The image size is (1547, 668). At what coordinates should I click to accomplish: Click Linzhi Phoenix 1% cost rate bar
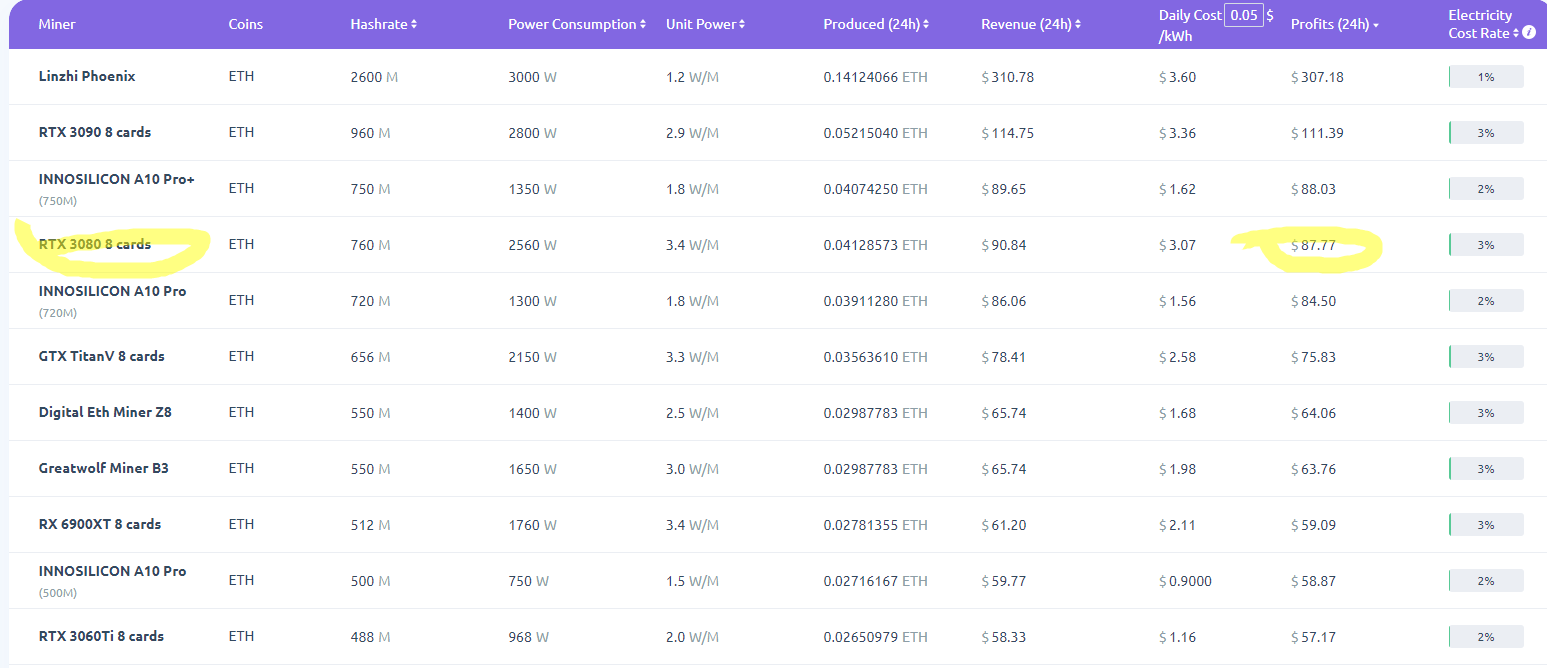click(x=1486, y=77)
